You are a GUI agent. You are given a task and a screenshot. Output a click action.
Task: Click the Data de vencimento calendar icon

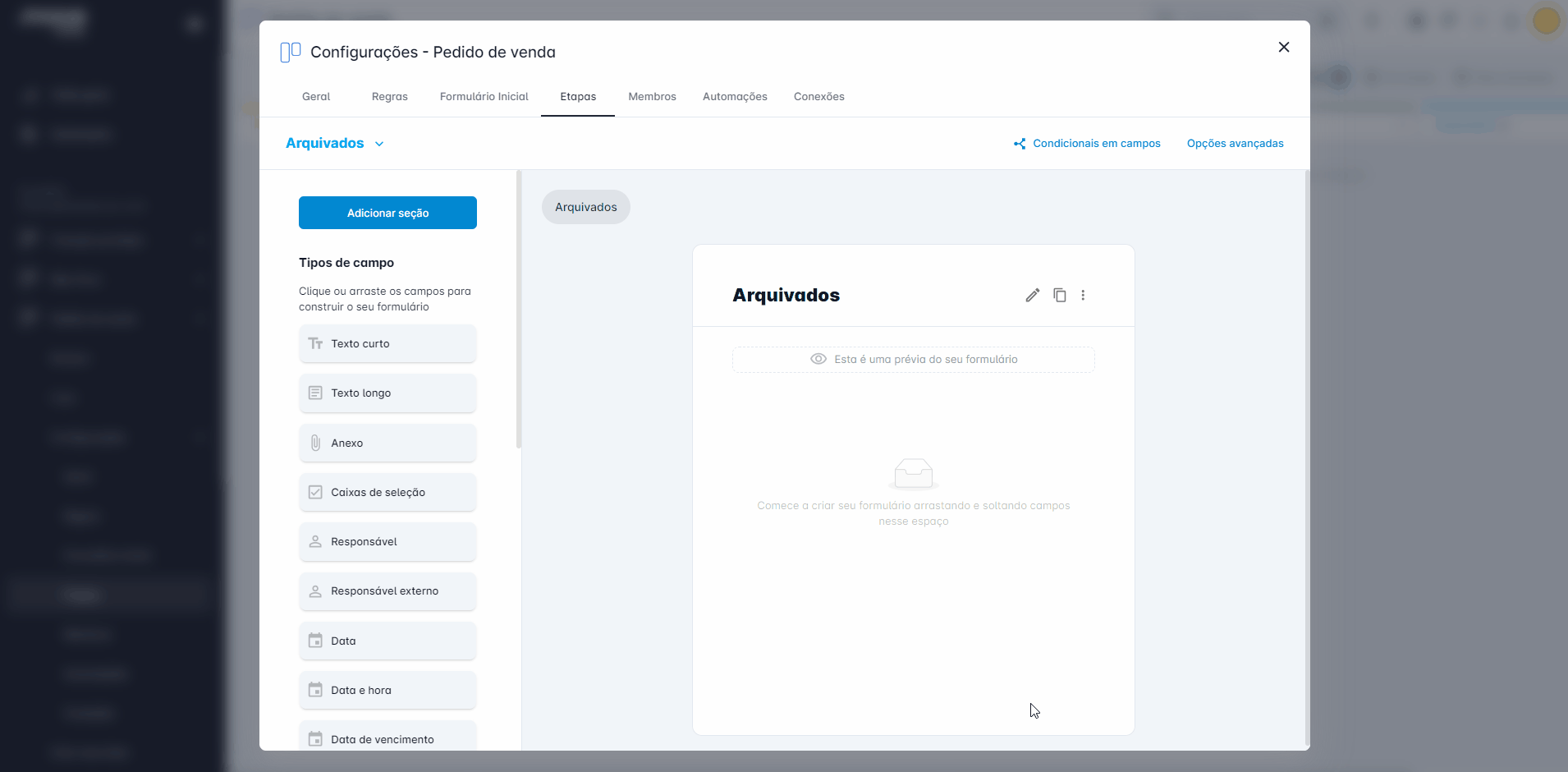[315, 739]
